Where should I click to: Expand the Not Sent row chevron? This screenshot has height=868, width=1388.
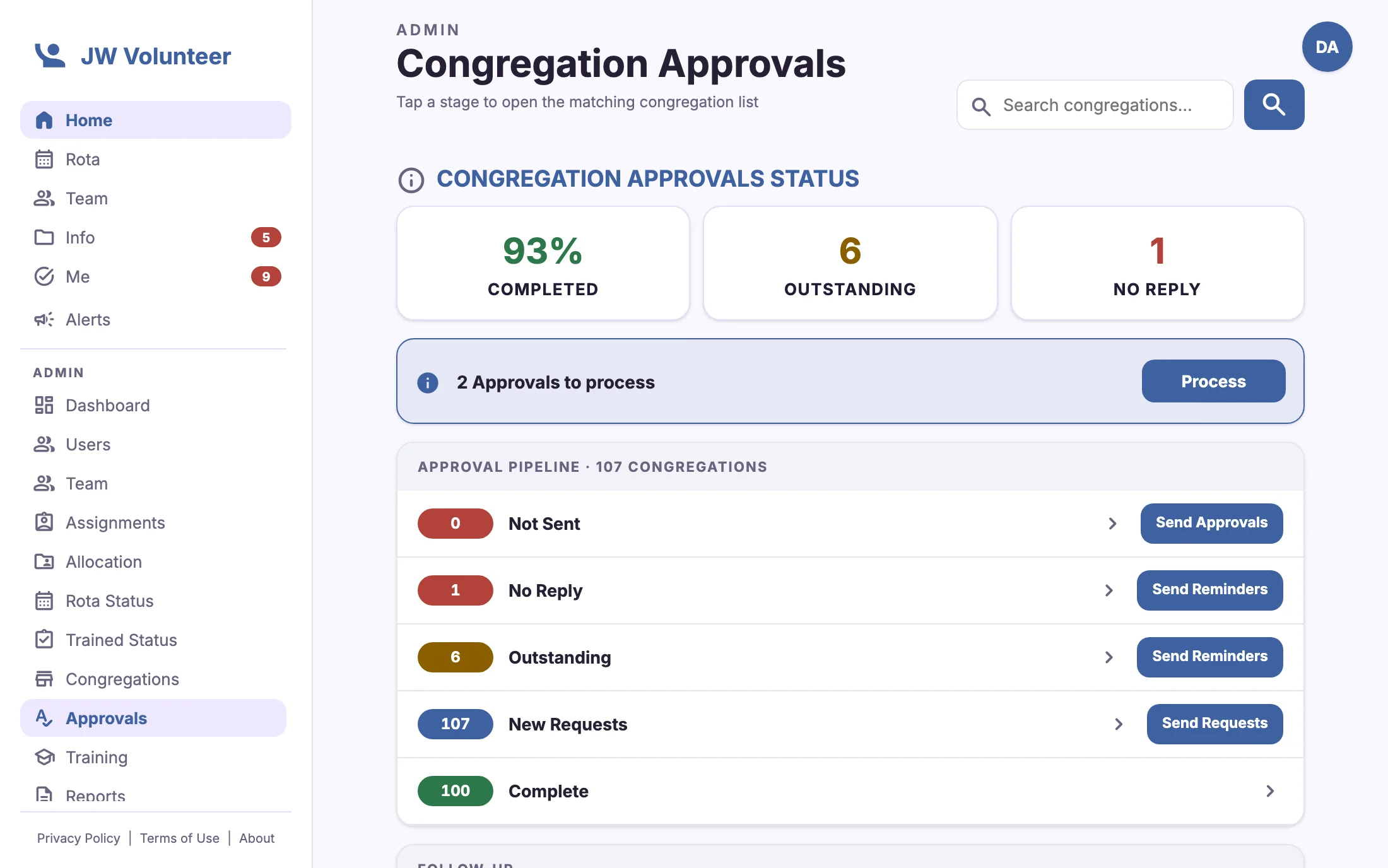[1112, 524]
